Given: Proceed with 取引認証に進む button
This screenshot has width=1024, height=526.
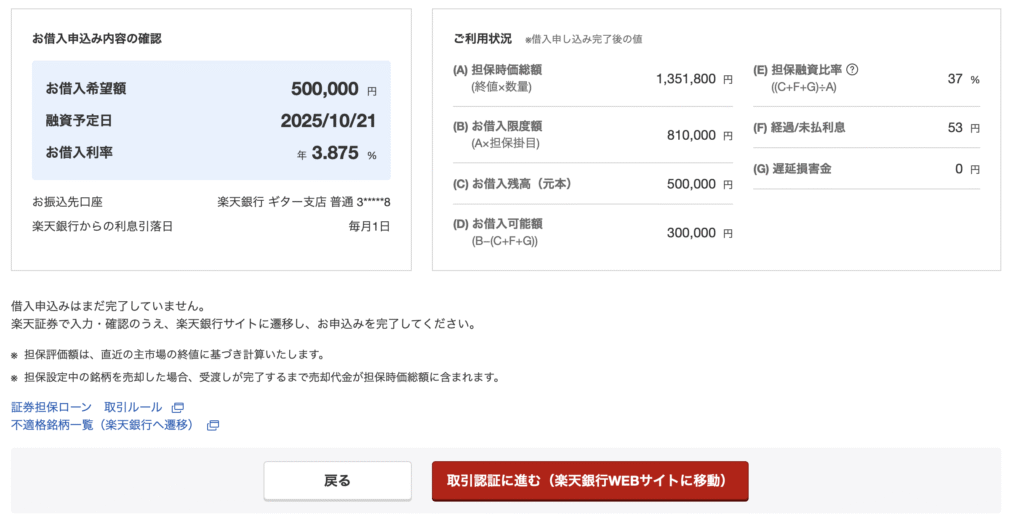Looking at the screenshot, I should pyautogui.click(x=590, y=481).
